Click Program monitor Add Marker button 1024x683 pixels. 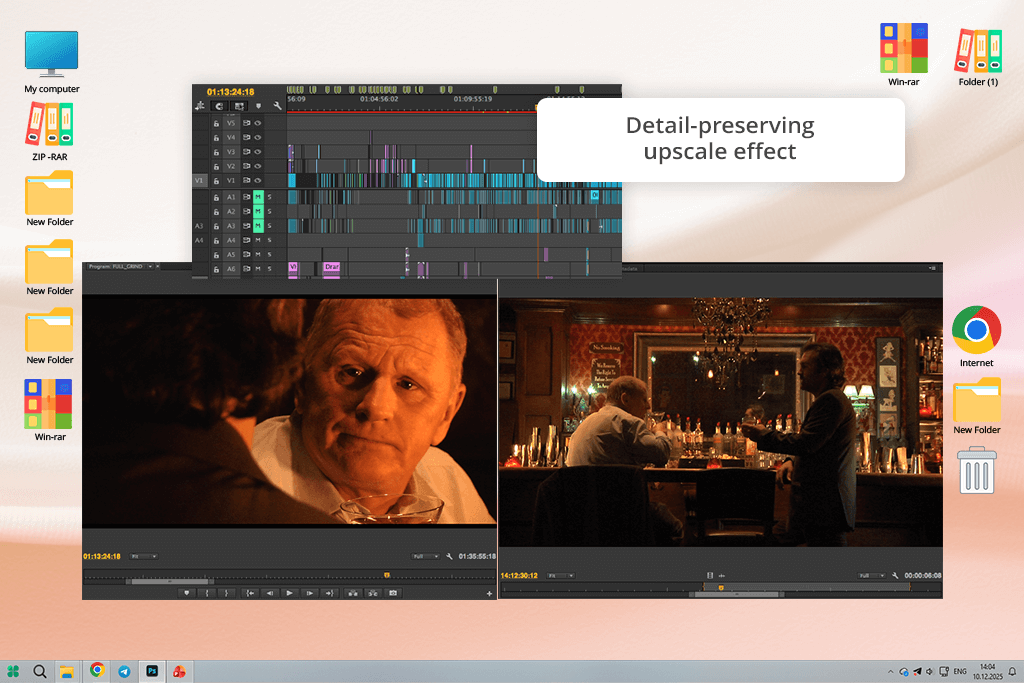[187, 593]
